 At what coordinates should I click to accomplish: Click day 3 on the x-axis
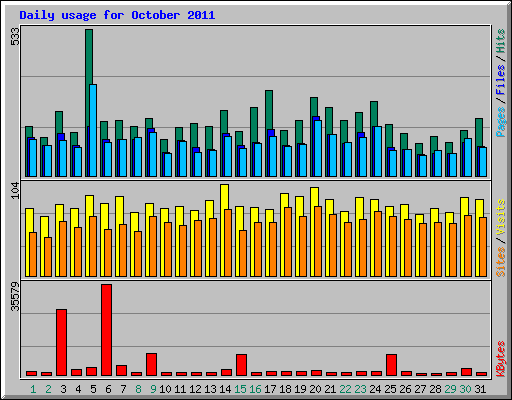(63, 389)
